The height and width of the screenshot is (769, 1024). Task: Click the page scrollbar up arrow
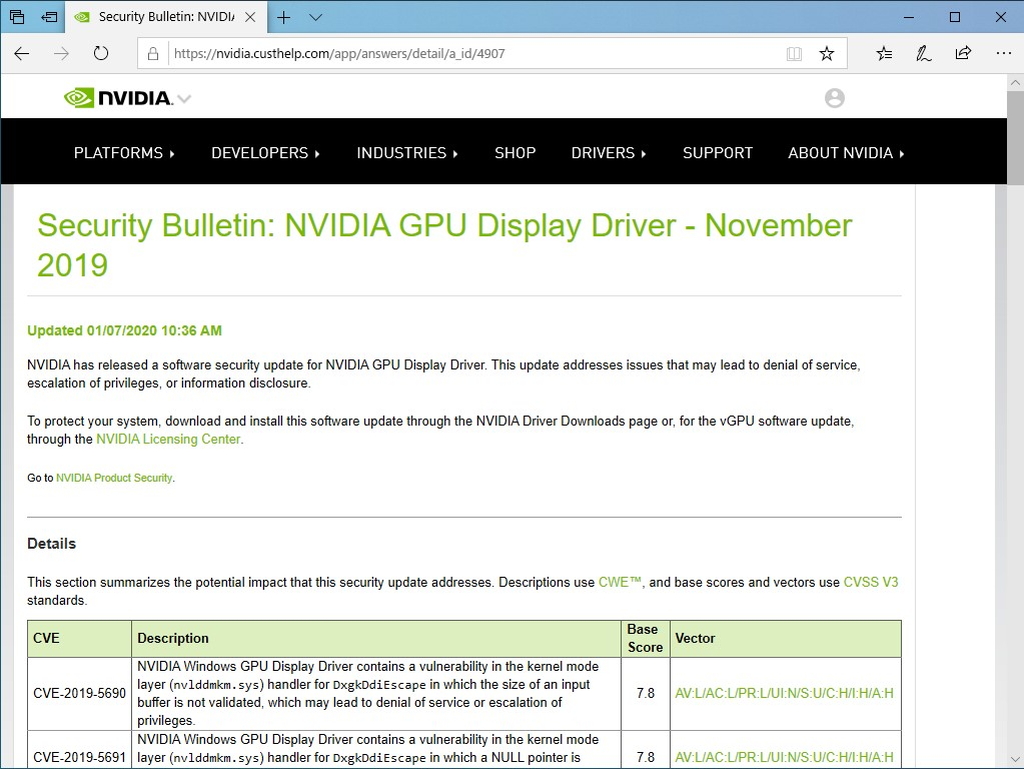tap(1015, 83)
